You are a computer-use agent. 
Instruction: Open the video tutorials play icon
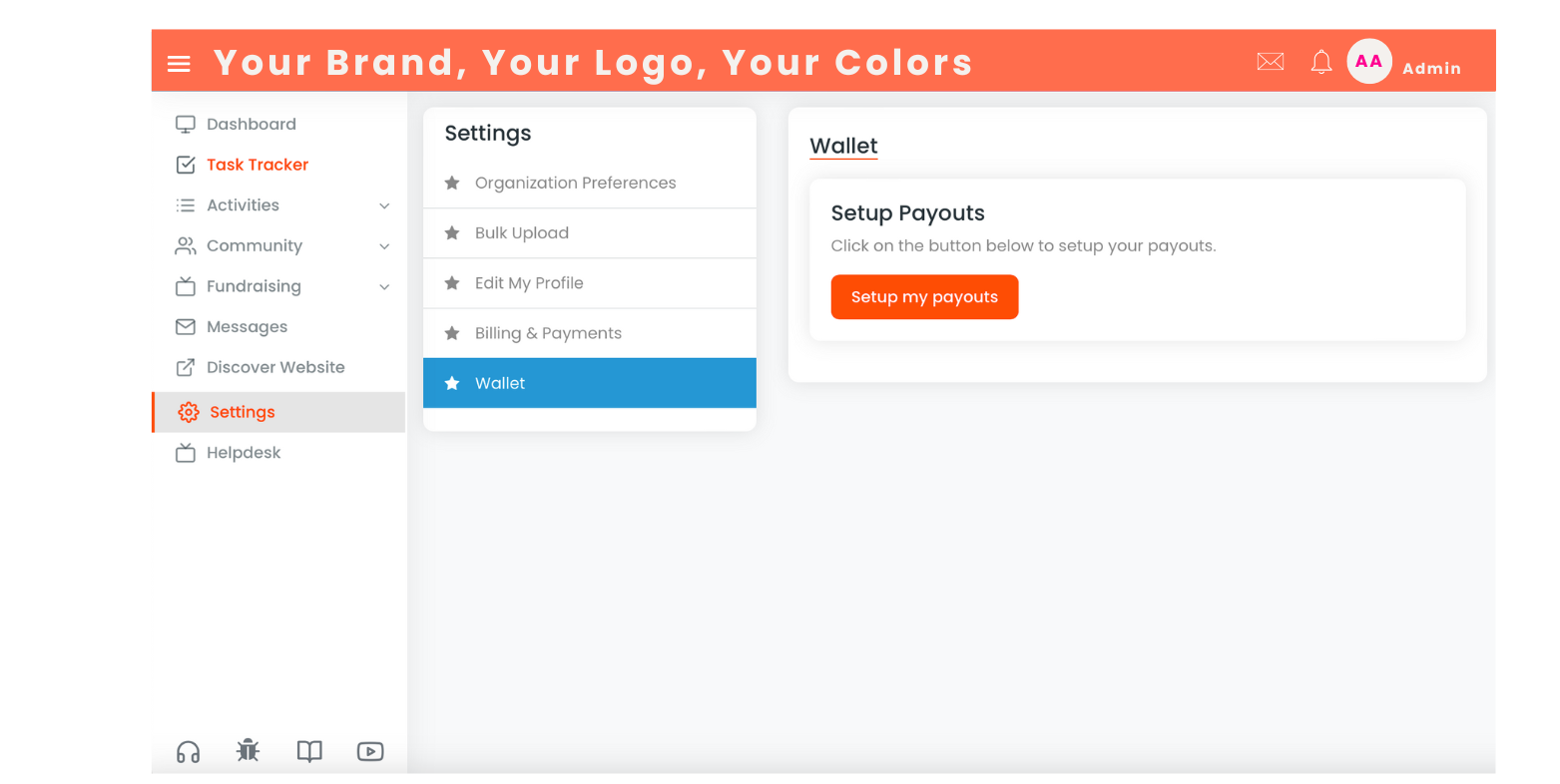[x=370, y=751]
